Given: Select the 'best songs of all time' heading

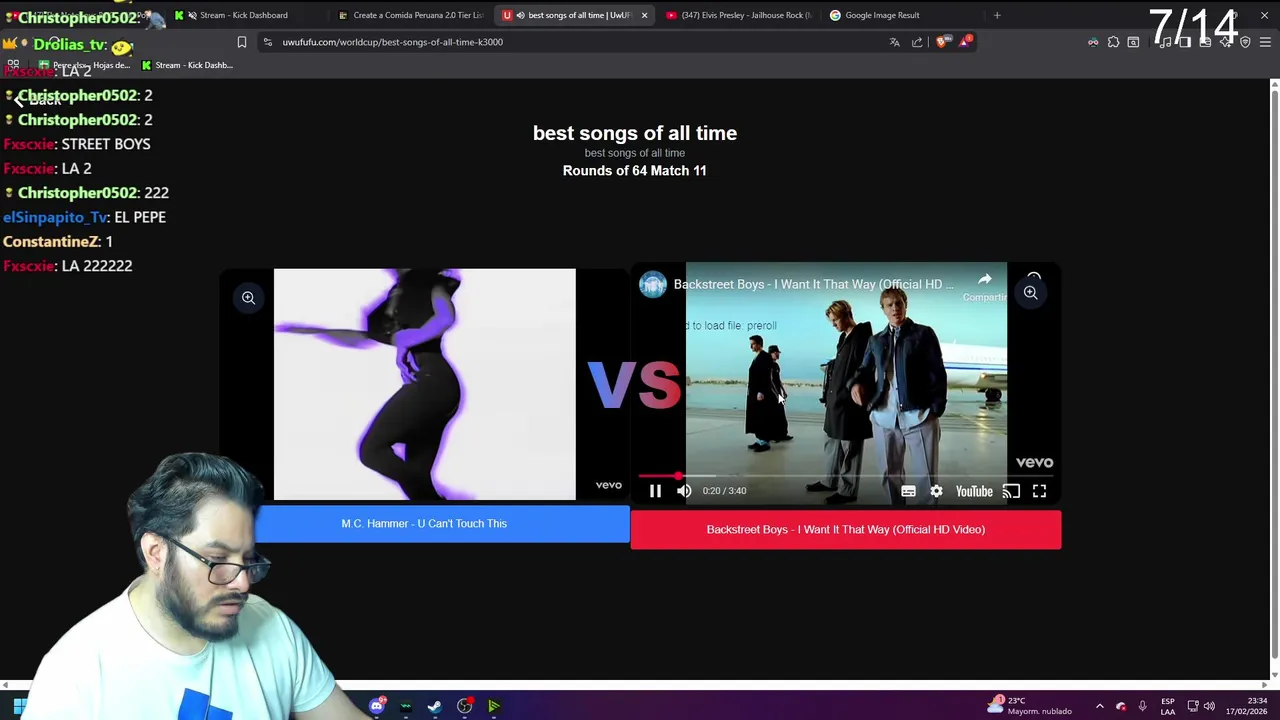Looking at the screenshot, I should 634,133.
